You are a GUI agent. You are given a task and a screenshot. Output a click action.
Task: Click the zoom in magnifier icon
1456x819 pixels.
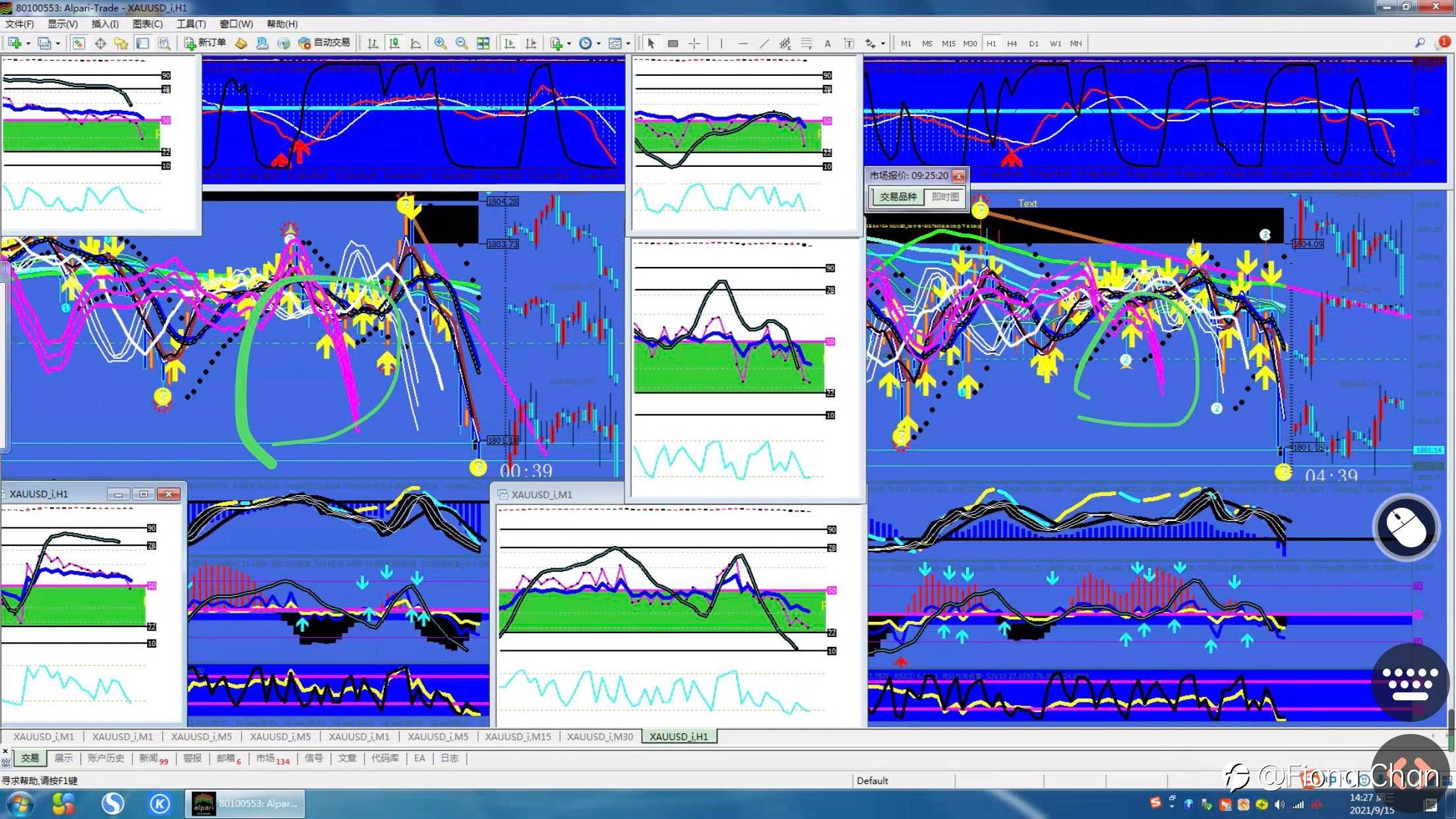click(x=440, y=43)
